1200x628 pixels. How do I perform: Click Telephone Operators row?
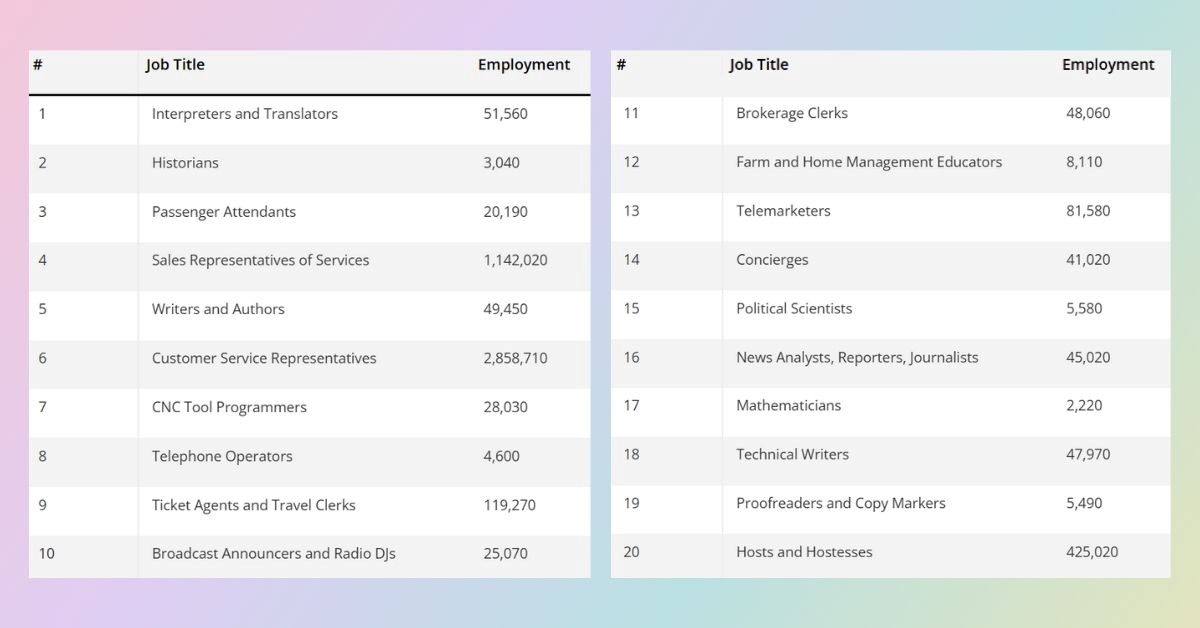(309, 456)
